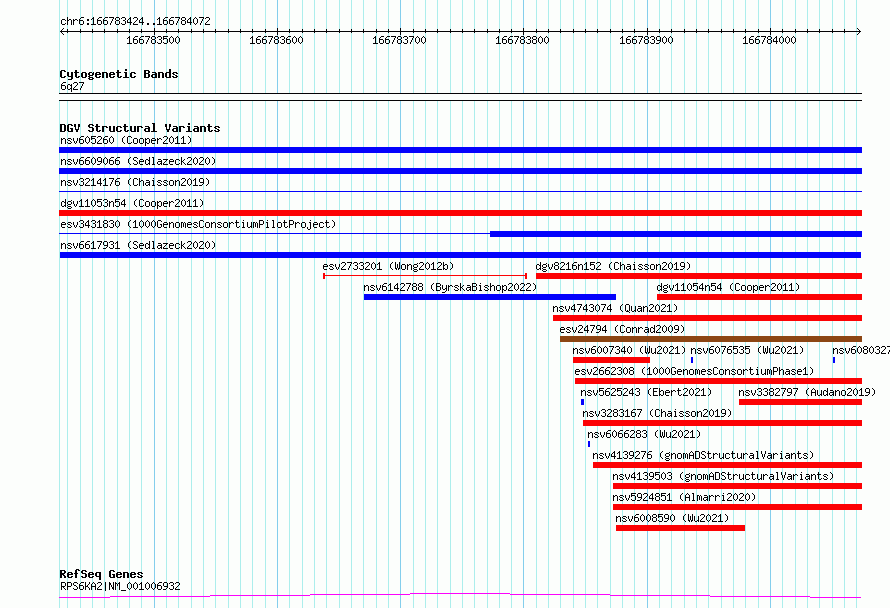Open esv2662308 (1000GenomesConsortiumPhase1) label

[x=694, y=371]
